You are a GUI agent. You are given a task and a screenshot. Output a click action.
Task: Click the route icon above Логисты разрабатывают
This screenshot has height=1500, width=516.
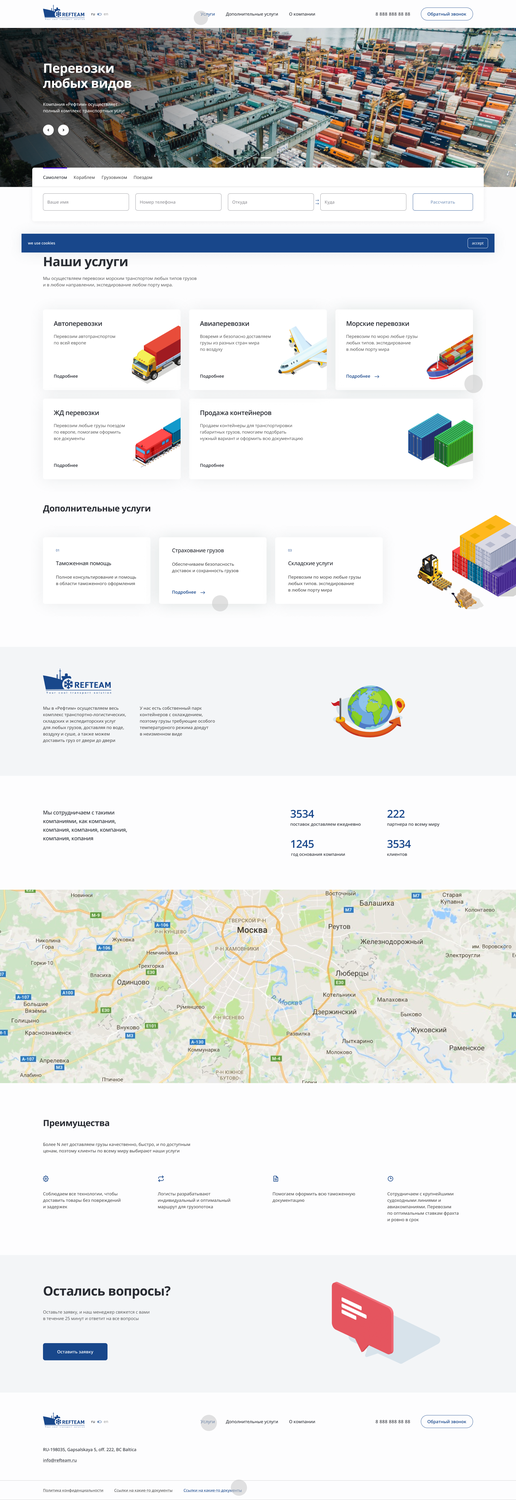coord(161,1178)
